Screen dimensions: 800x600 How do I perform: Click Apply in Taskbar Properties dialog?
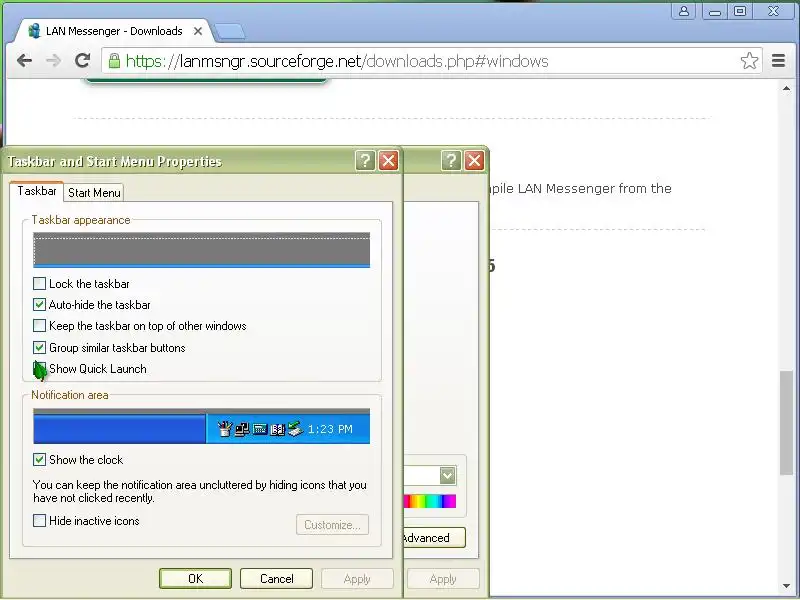357,579
